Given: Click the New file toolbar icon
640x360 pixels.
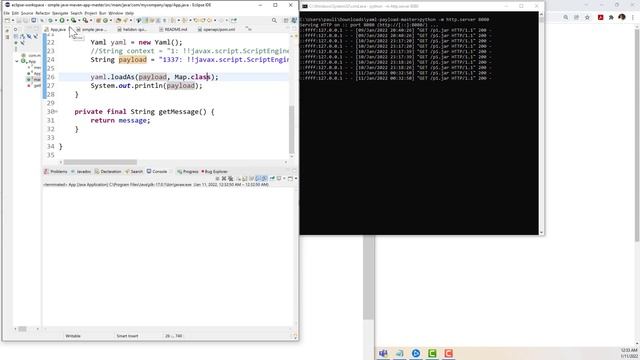Looking at the screenshot, I should tap(7, 20).
